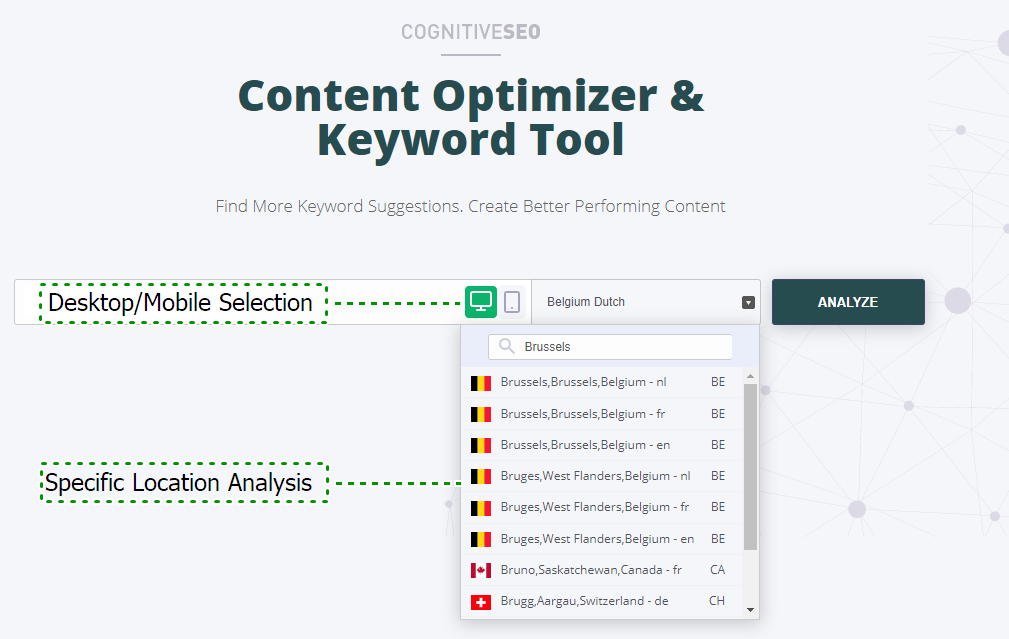Screen dimensions: 1009x639
Task: Click the Brussels location search field
Action: pyautogui.click(x=610, y=347)
